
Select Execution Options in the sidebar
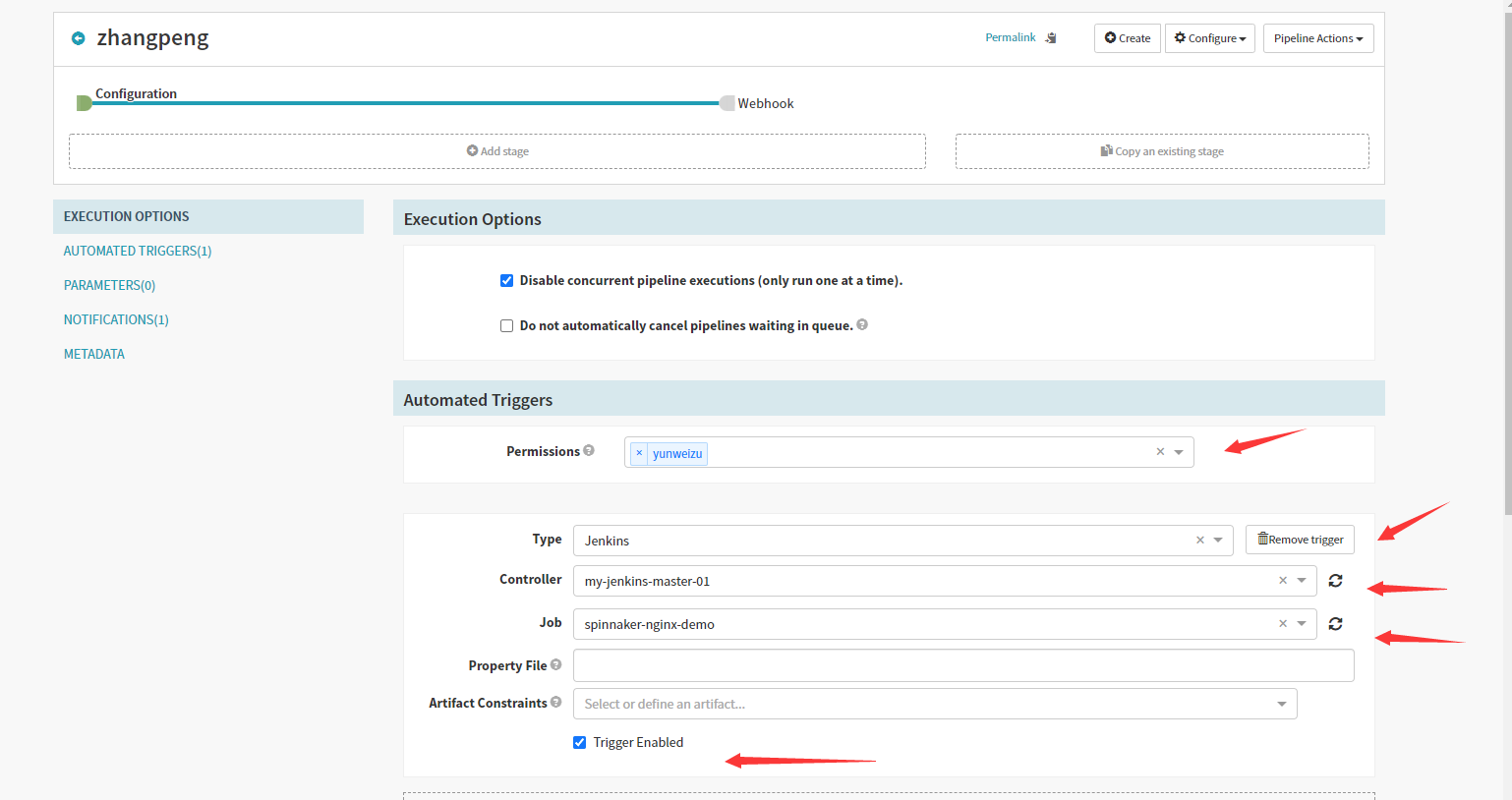[x=208, y=216]
